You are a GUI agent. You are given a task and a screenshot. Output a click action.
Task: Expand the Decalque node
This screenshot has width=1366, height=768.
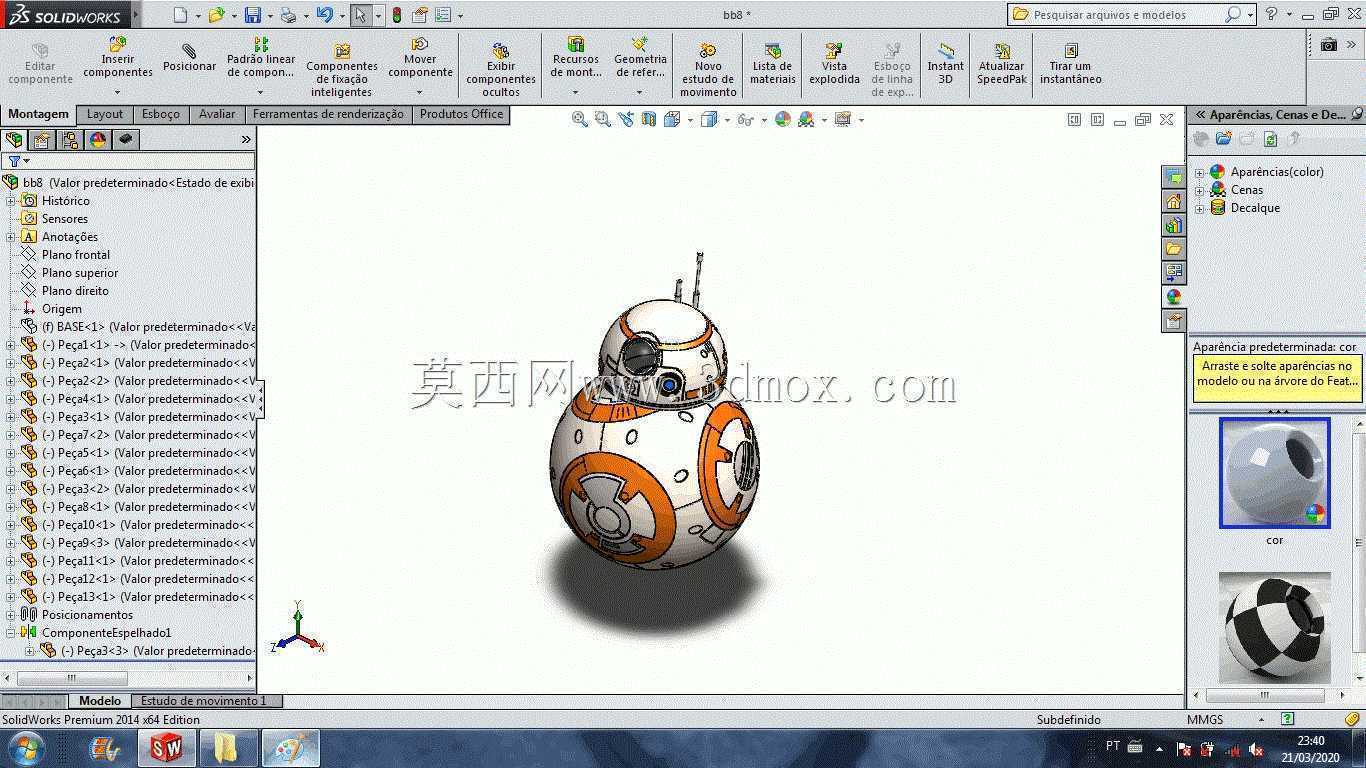(x=1200, y=208)
